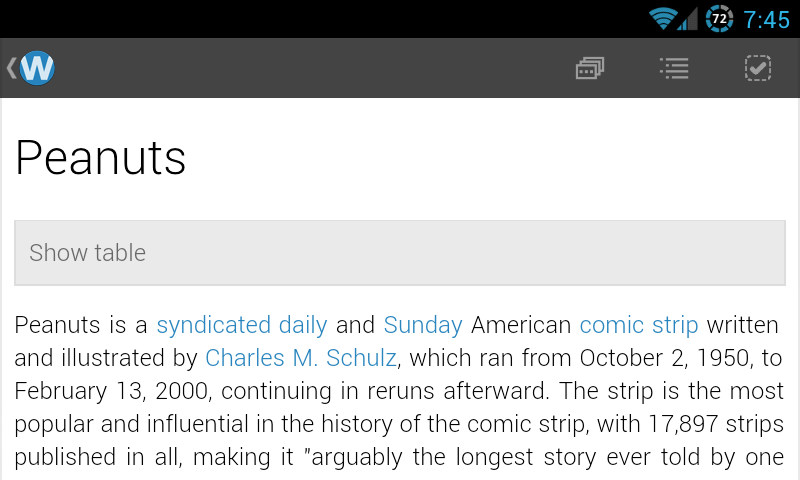This screenshot has width=800, height=480.
Task: Open the table of contents list icon
Action: pos(674,68)
